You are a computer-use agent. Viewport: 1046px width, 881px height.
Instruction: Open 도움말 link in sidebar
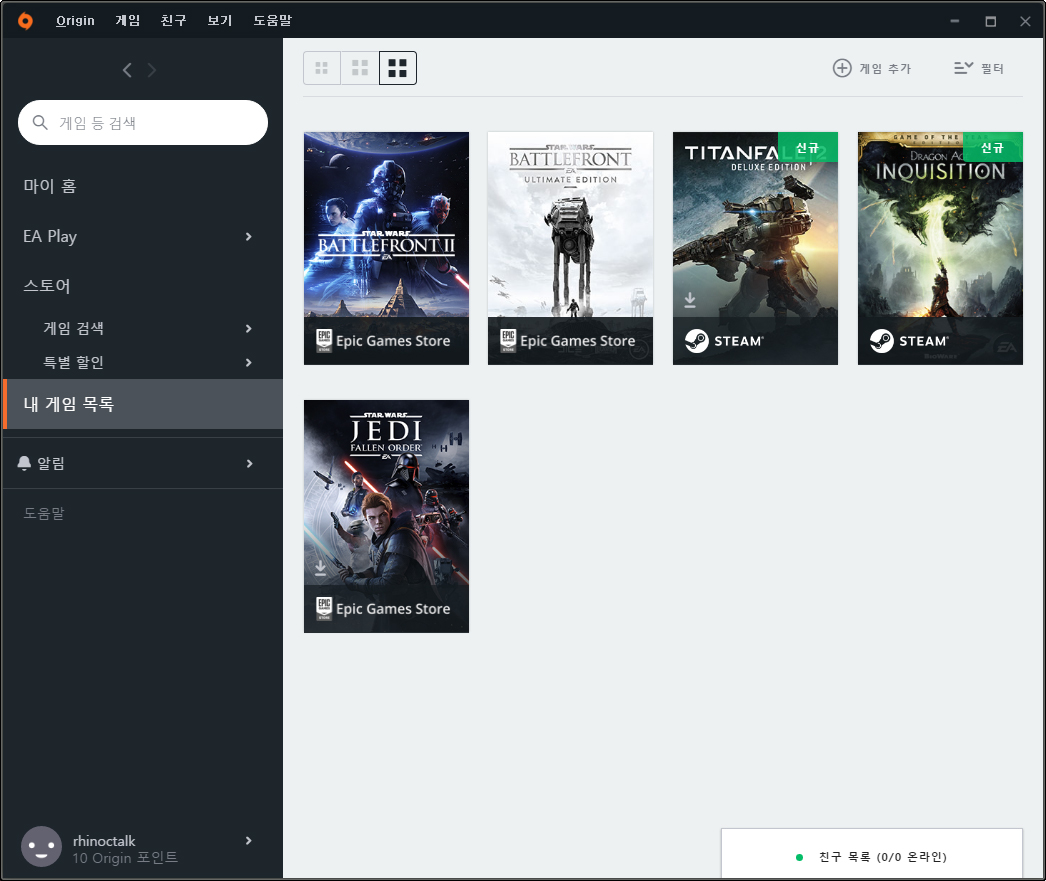pos(44,514)
